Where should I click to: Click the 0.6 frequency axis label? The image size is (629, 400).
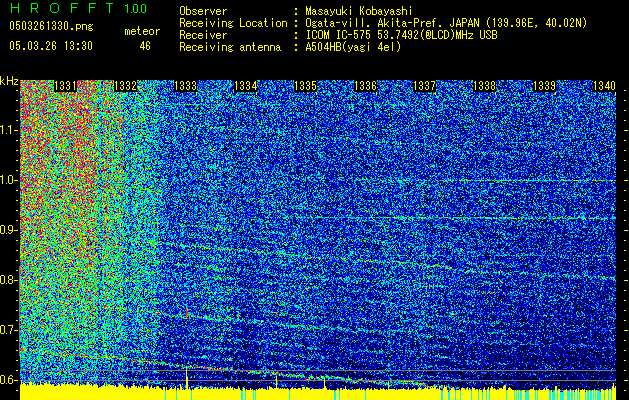(9, 380)
